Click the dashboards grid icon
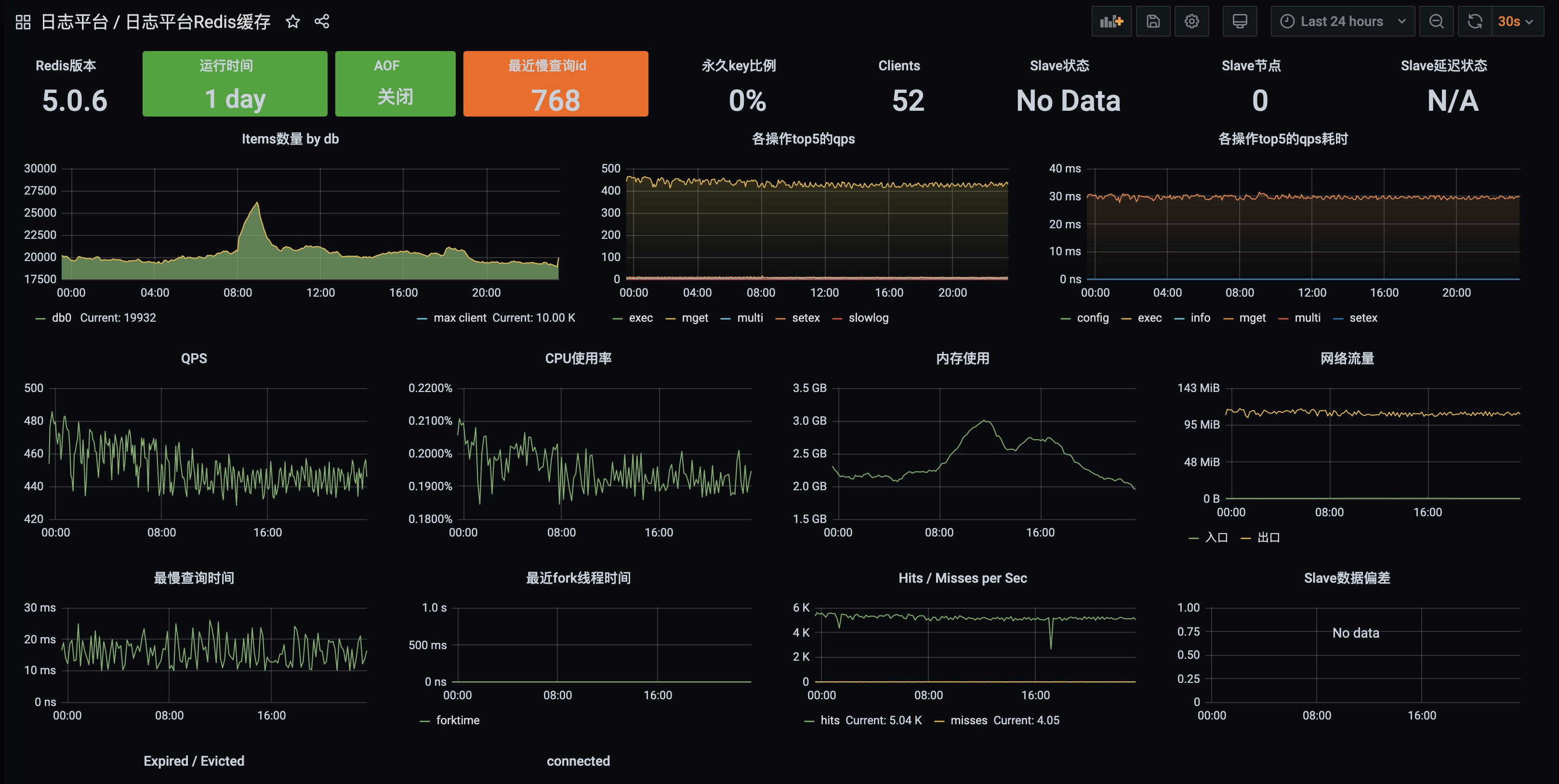 pyautogui.click(x=23, y=22)
